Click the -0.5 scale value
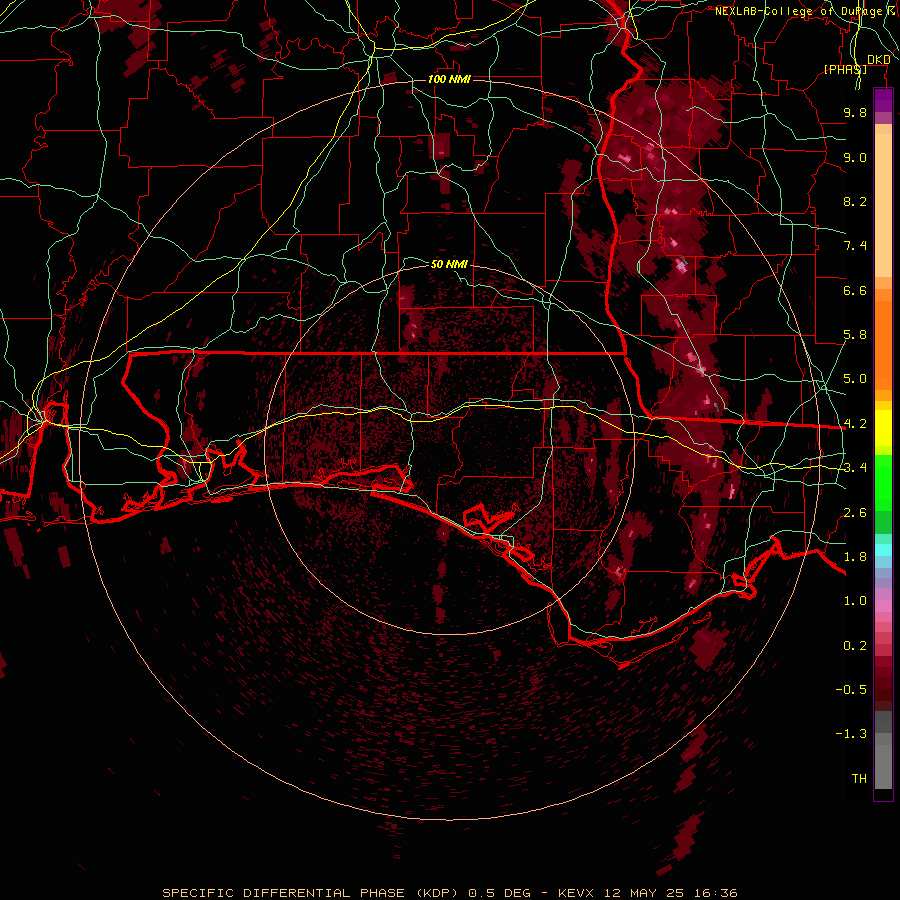 [851, 690]
